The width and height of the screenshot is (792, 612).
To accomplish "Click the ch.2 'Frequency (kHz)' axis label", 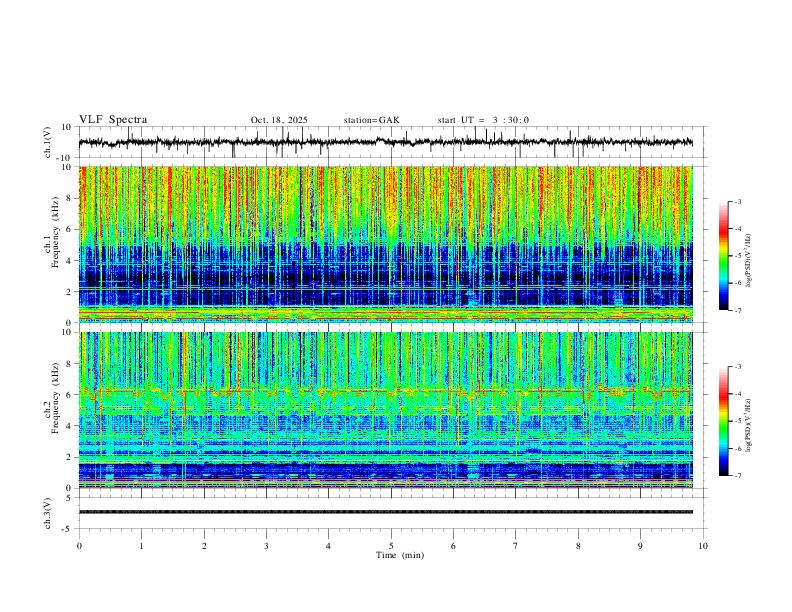I will 55,398.
